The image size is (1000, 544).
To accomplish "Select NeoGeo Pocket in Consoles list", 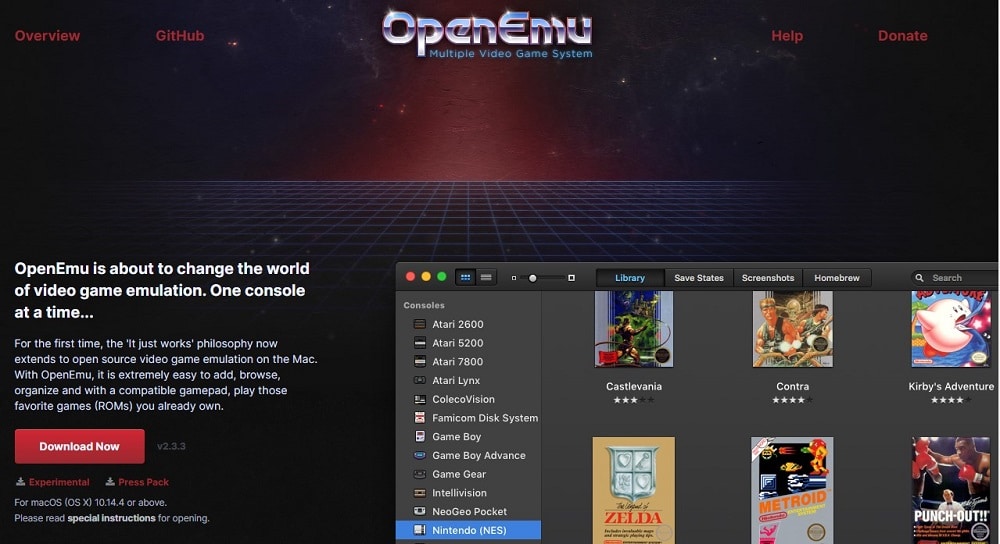I will [x=468, y=511].
